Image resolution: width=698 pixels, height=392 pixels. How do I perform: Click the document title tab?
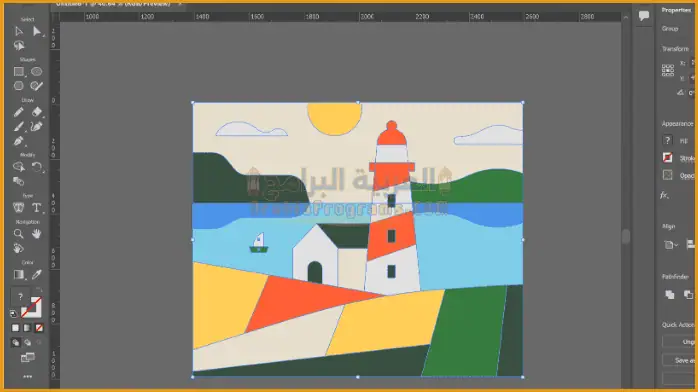pyautogui.click(x=113, y=4)
